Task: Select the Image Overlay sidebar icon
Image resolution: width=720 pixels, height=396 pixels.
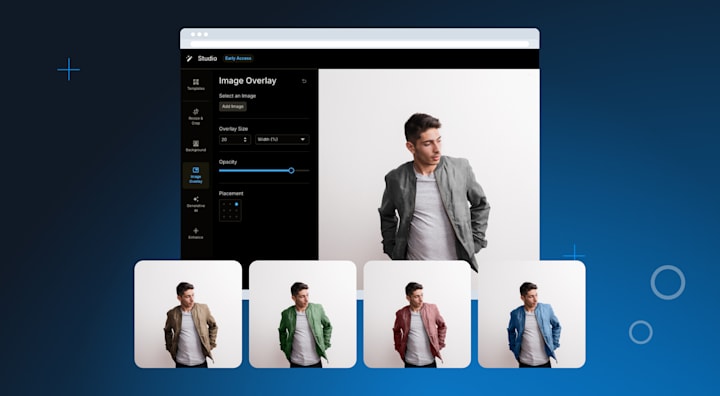Action: pyautogui.click(x=196, y=175)
